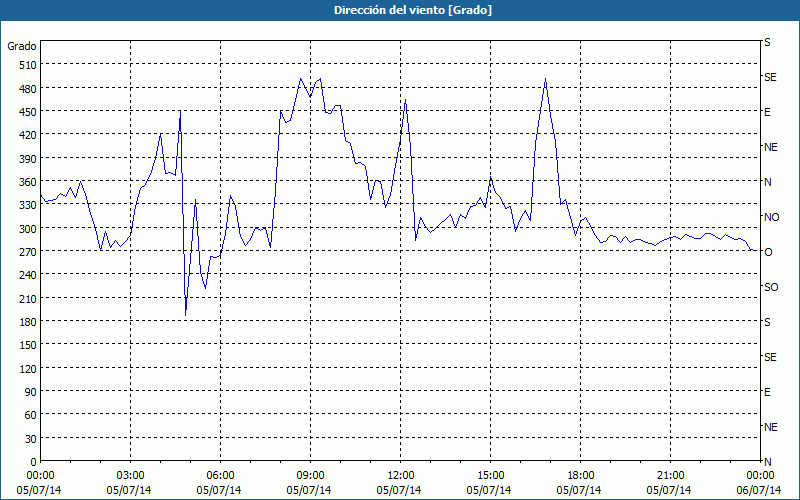Click the 390 y-axis value
The height and width of the screenshot is (500, 800).
click(x=28, y=159)
